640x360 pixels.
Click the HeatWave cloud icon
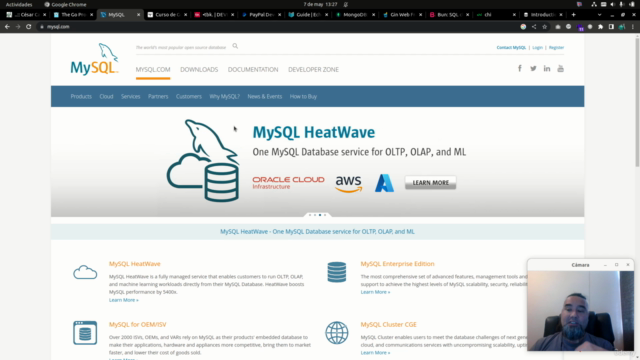(x=85, y=272)
